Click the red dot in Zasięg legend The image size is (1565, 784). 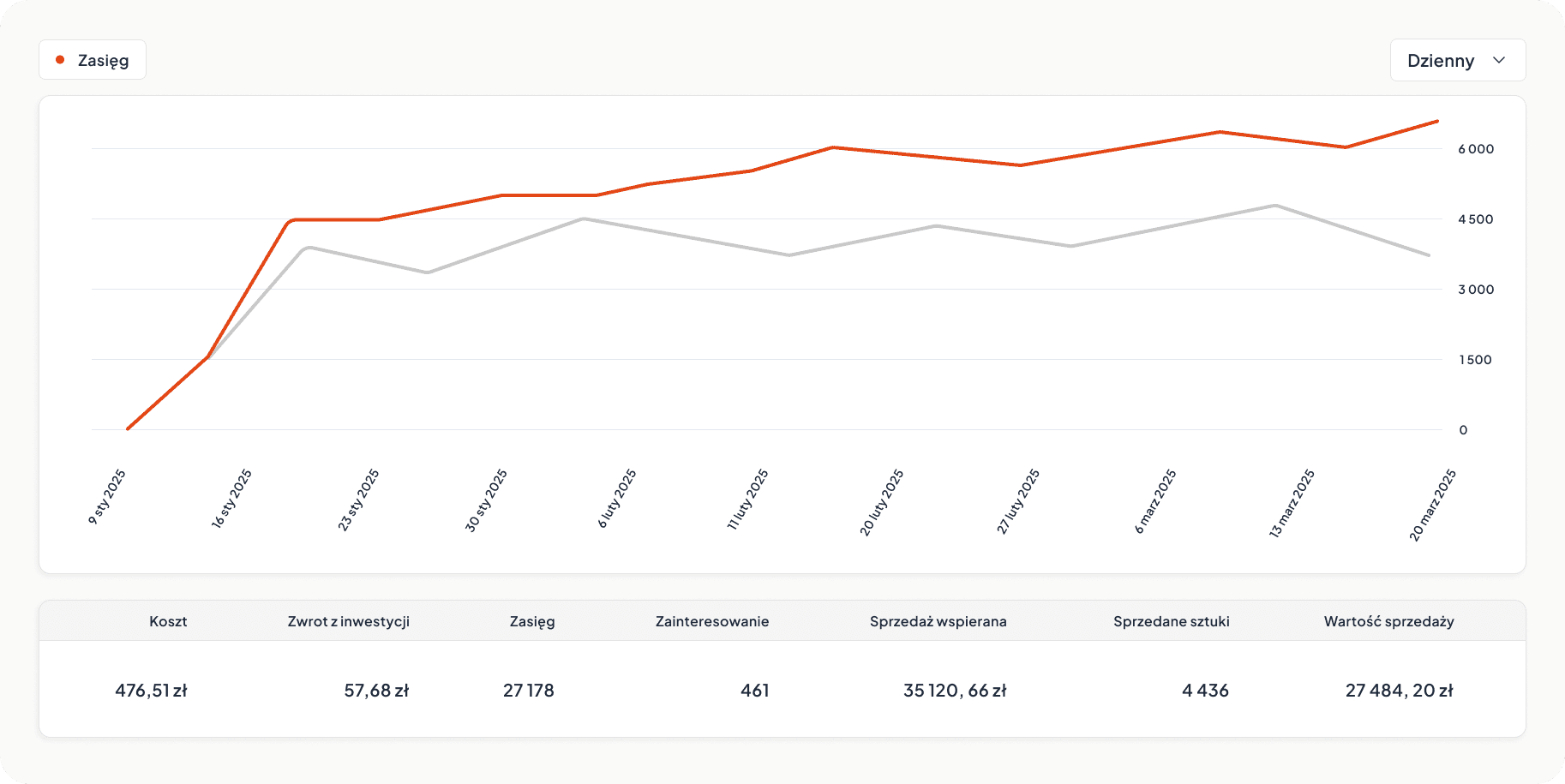(60, 60)
